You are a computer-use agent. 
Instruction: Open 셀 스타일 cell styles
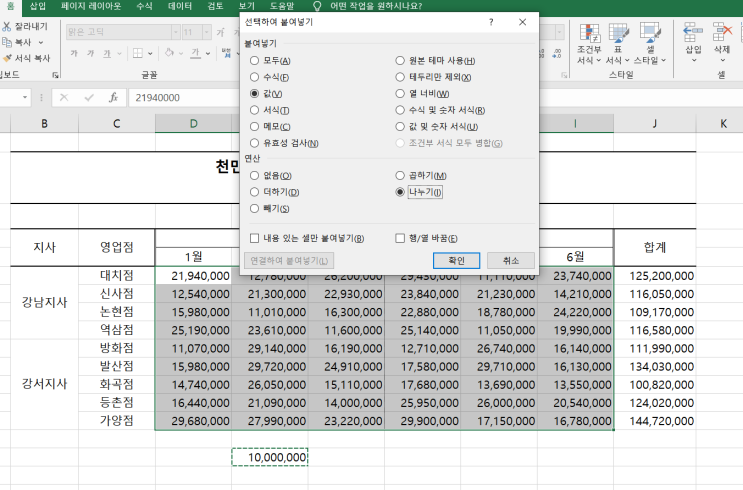(650, 45)
